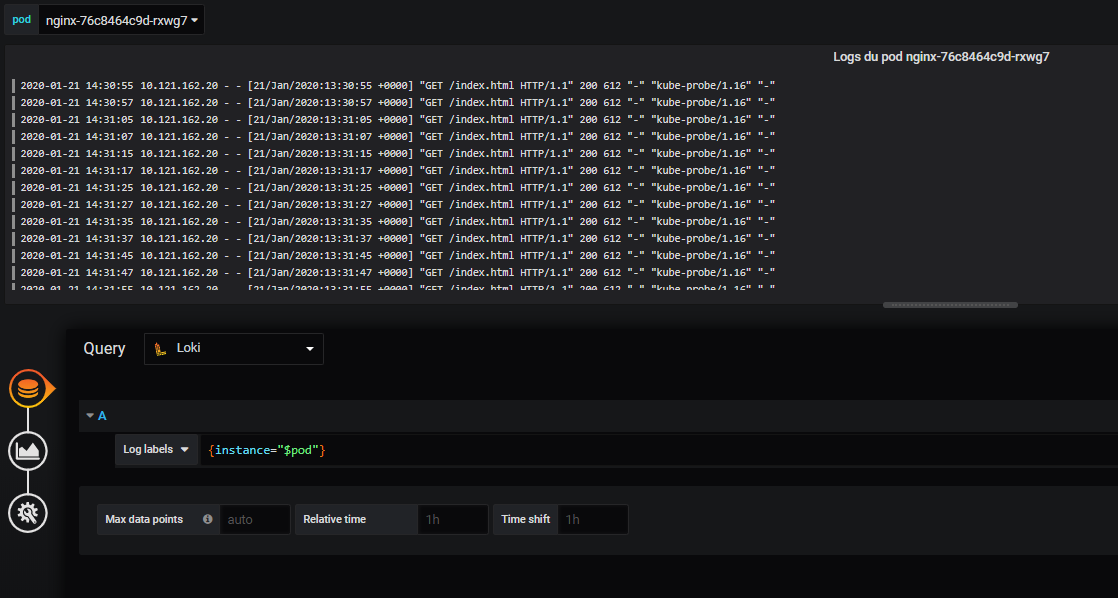Click log line at 14:31:27
1118x598 pixels.
coord(397,205)
